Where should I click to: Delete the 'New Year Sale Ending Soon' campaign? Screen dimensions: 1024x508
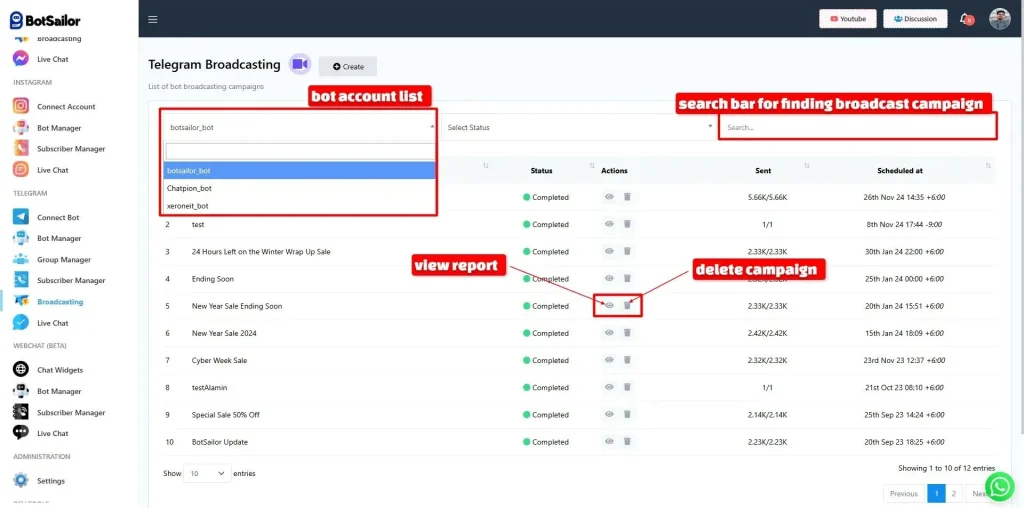click(x=627, y=306)
